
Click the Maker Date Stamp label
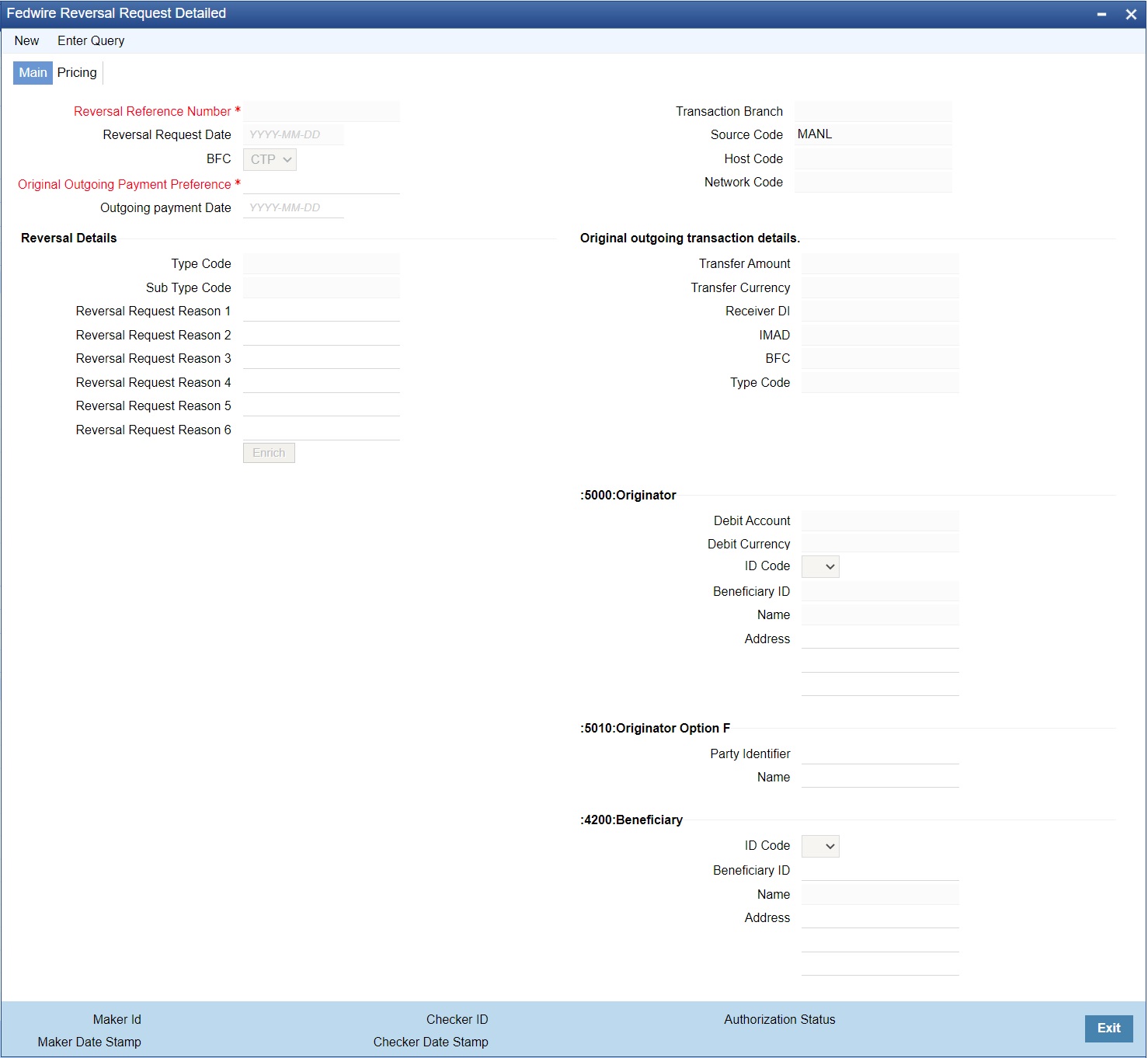point(89,1042)
